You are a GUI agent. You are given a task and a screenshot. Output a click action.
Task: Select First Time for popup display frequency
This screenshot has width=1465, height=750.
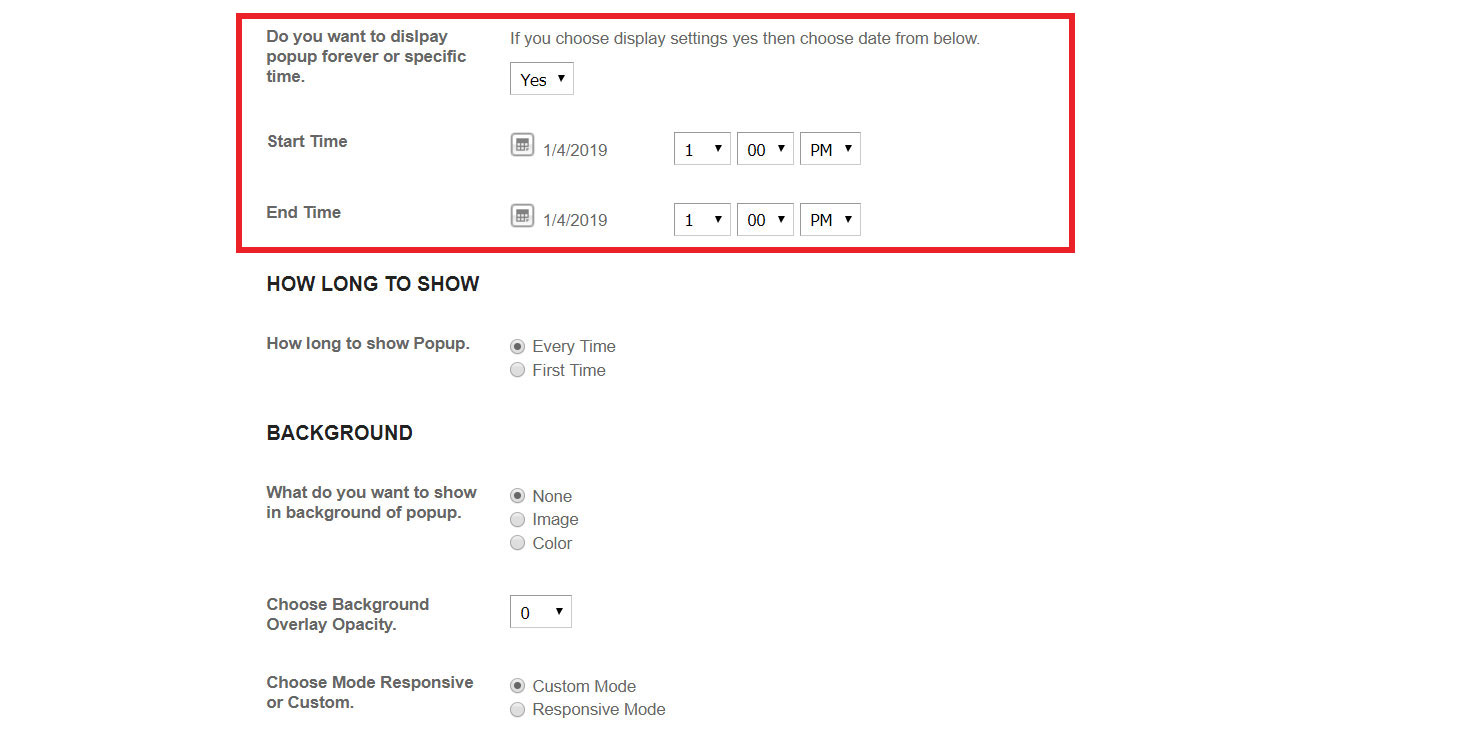[517, 369]
